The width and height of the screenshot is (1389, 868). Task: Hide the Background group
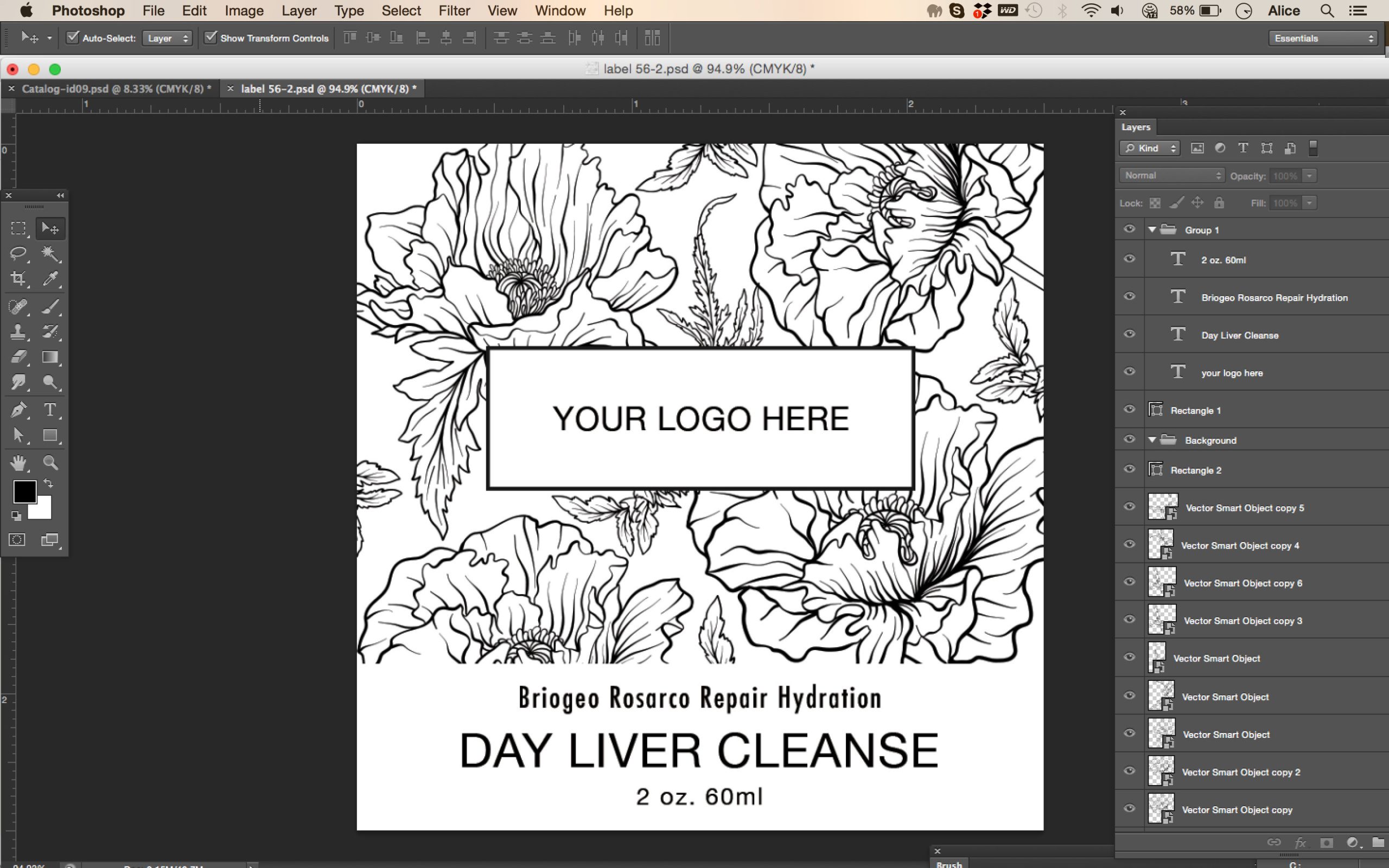pyautogui.click(x=1129, y=440)
